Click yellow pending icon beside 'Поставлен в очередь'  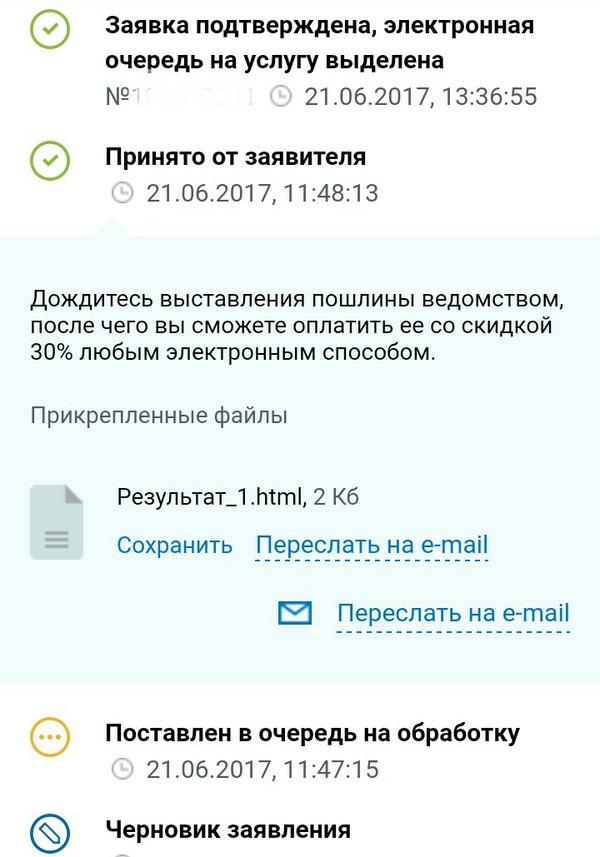click(50, 738)
